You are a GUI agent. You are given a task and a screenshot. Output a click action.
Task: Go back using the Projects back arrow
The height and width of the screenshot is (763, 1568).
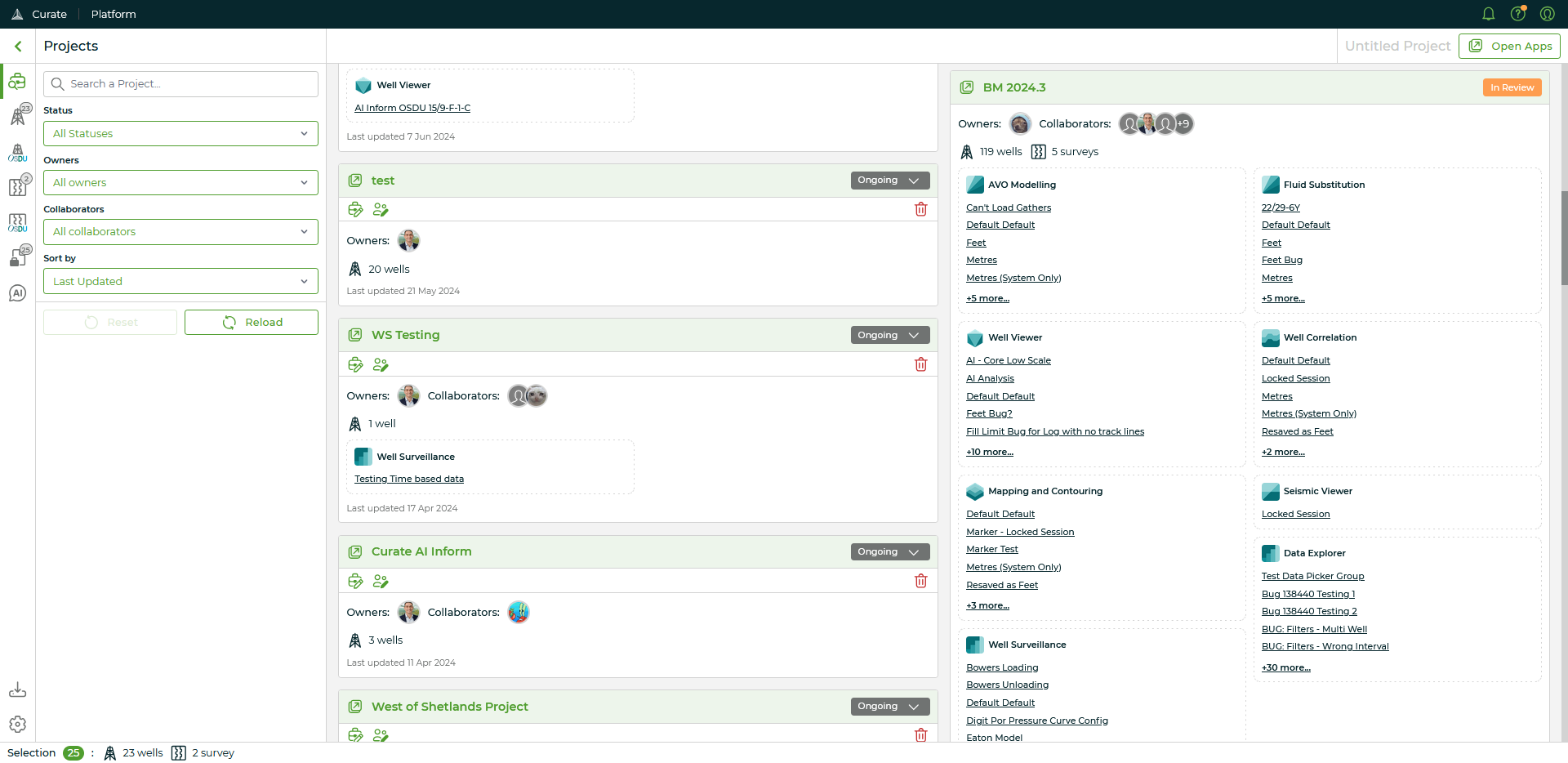click(x=18, y=46)
